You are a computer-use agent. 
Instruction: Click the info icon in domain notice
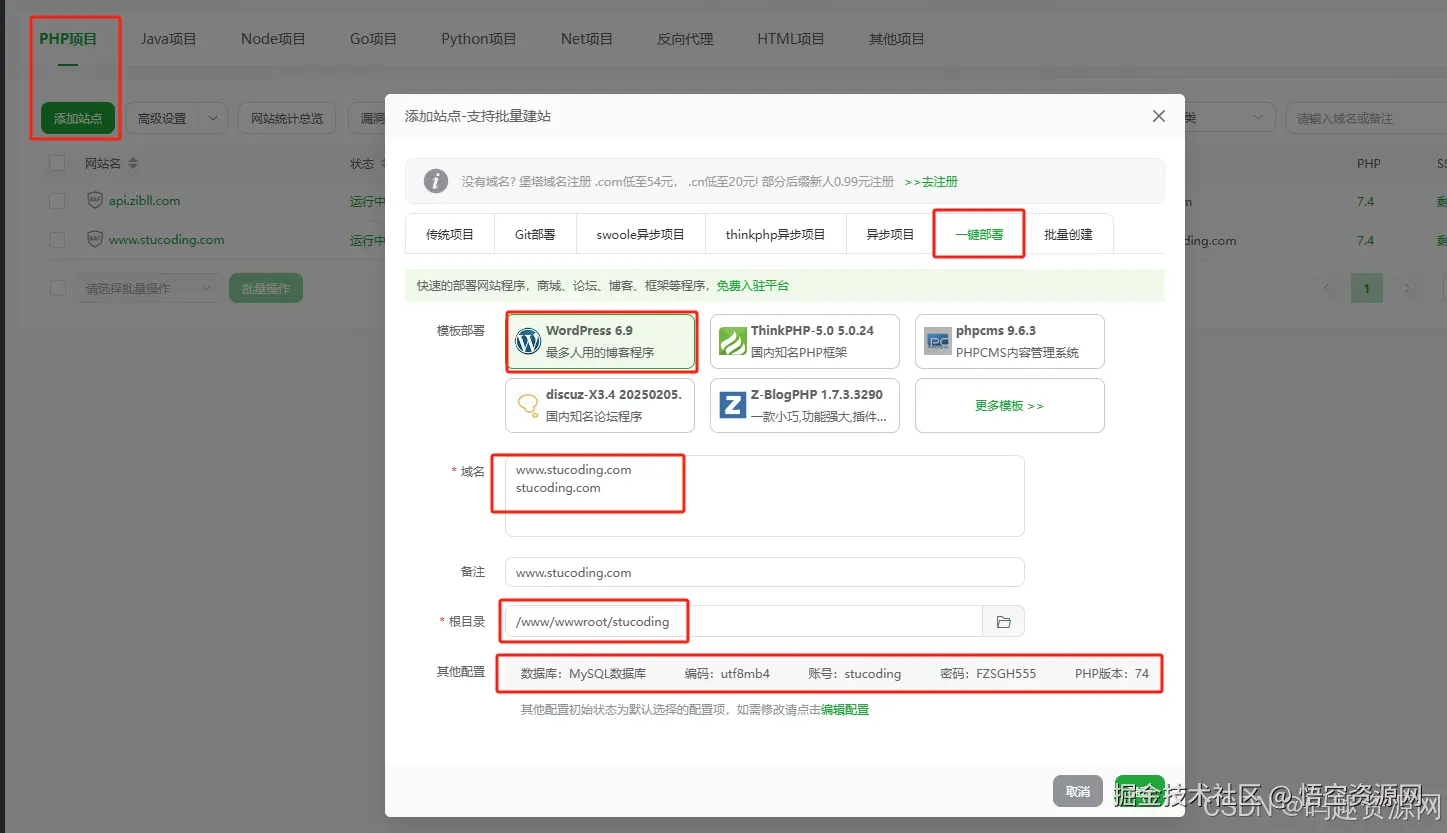pyautogui.click(x=435, y=181)
